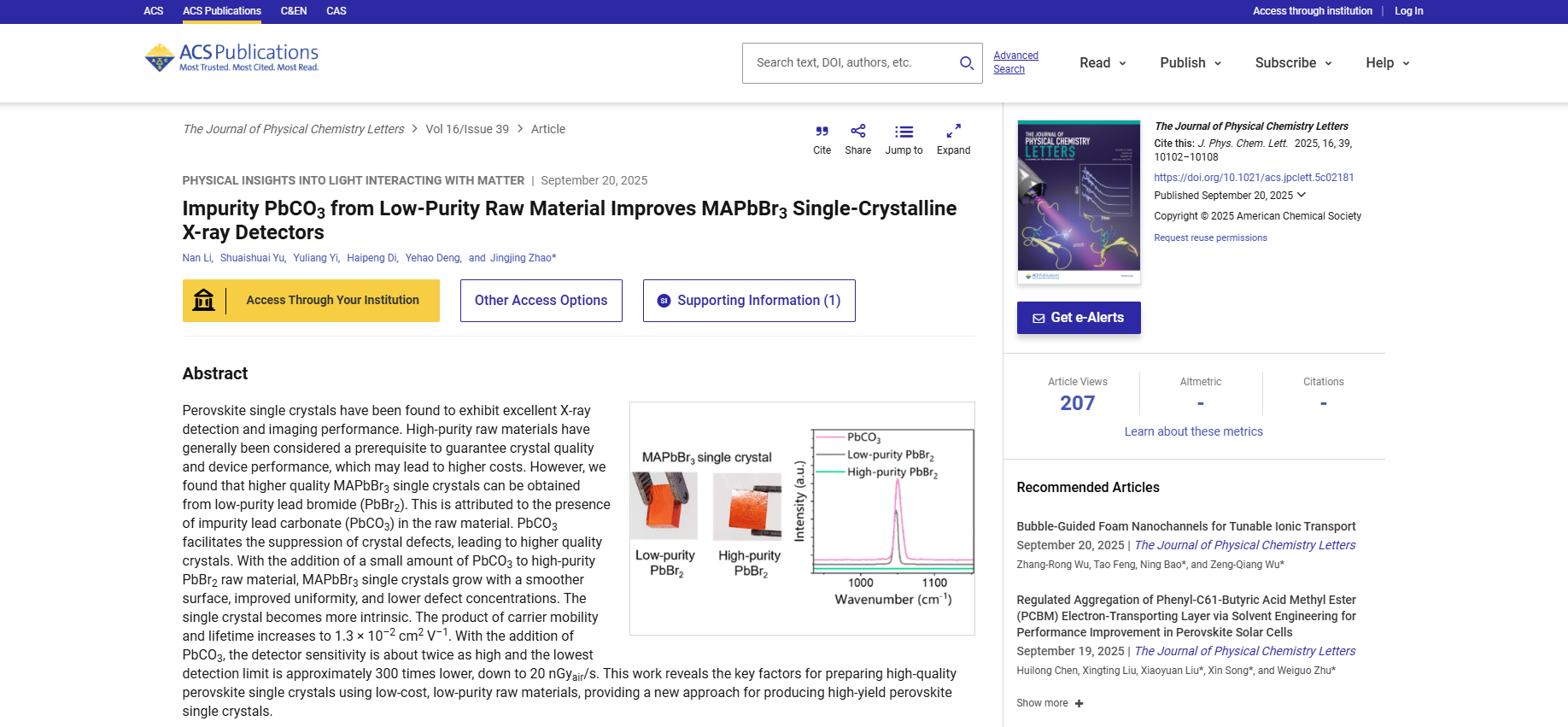Open the Jump to list icon

pyautogui.click(x=904, y=132)
